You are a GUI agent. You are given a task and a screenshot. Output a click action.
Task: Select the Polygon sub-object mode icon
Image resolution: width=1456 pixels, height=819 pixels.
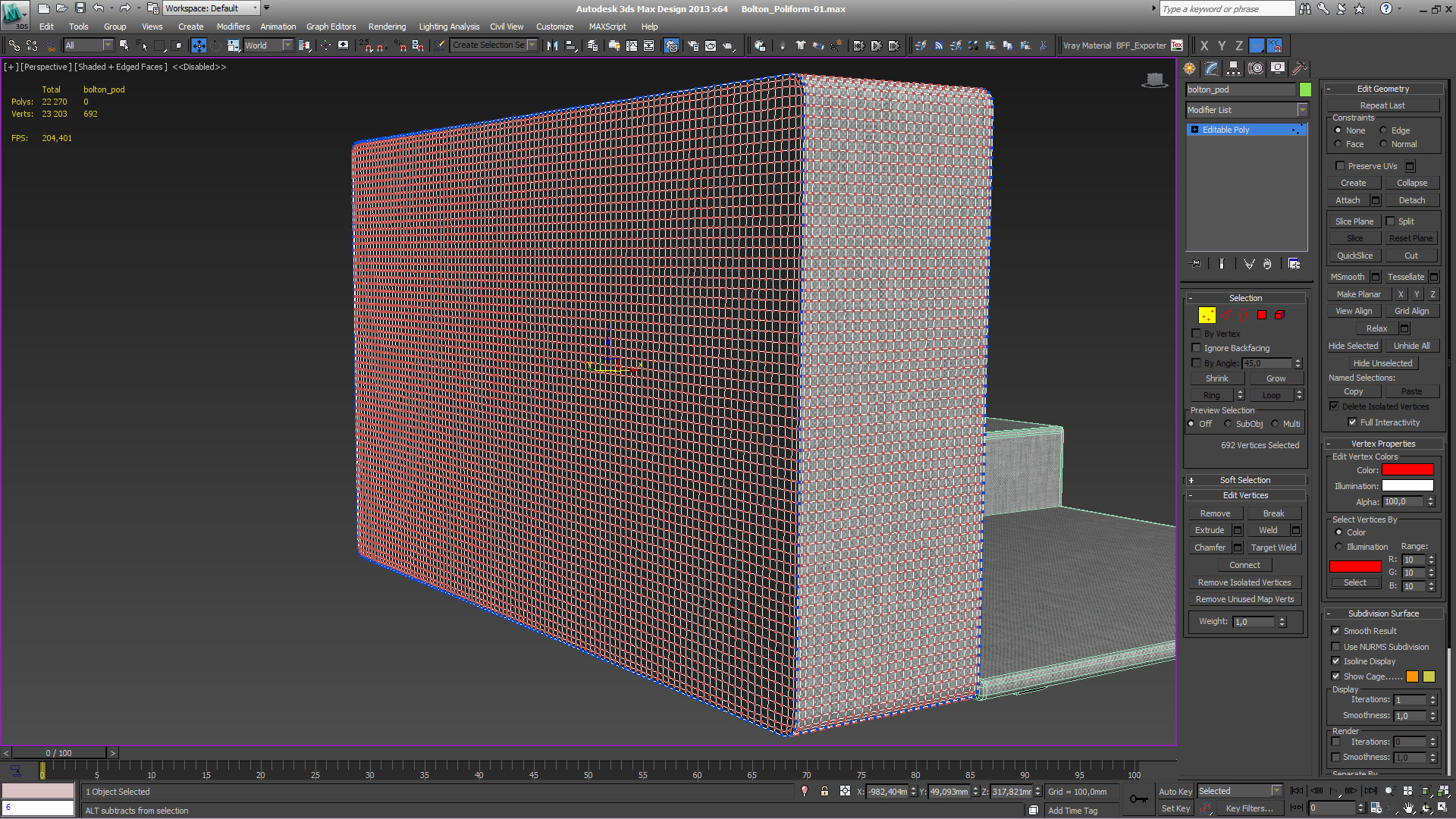coord(1262,315)
